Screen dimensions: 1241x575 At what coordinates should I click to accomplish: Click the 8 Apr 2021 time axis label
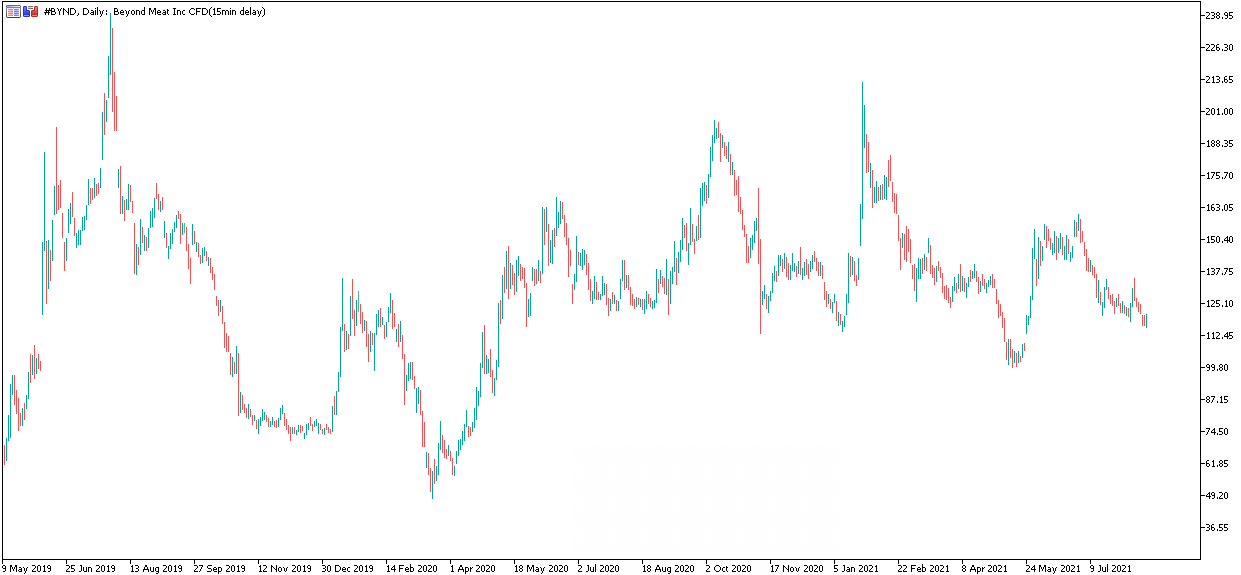[x=986, y=568]
